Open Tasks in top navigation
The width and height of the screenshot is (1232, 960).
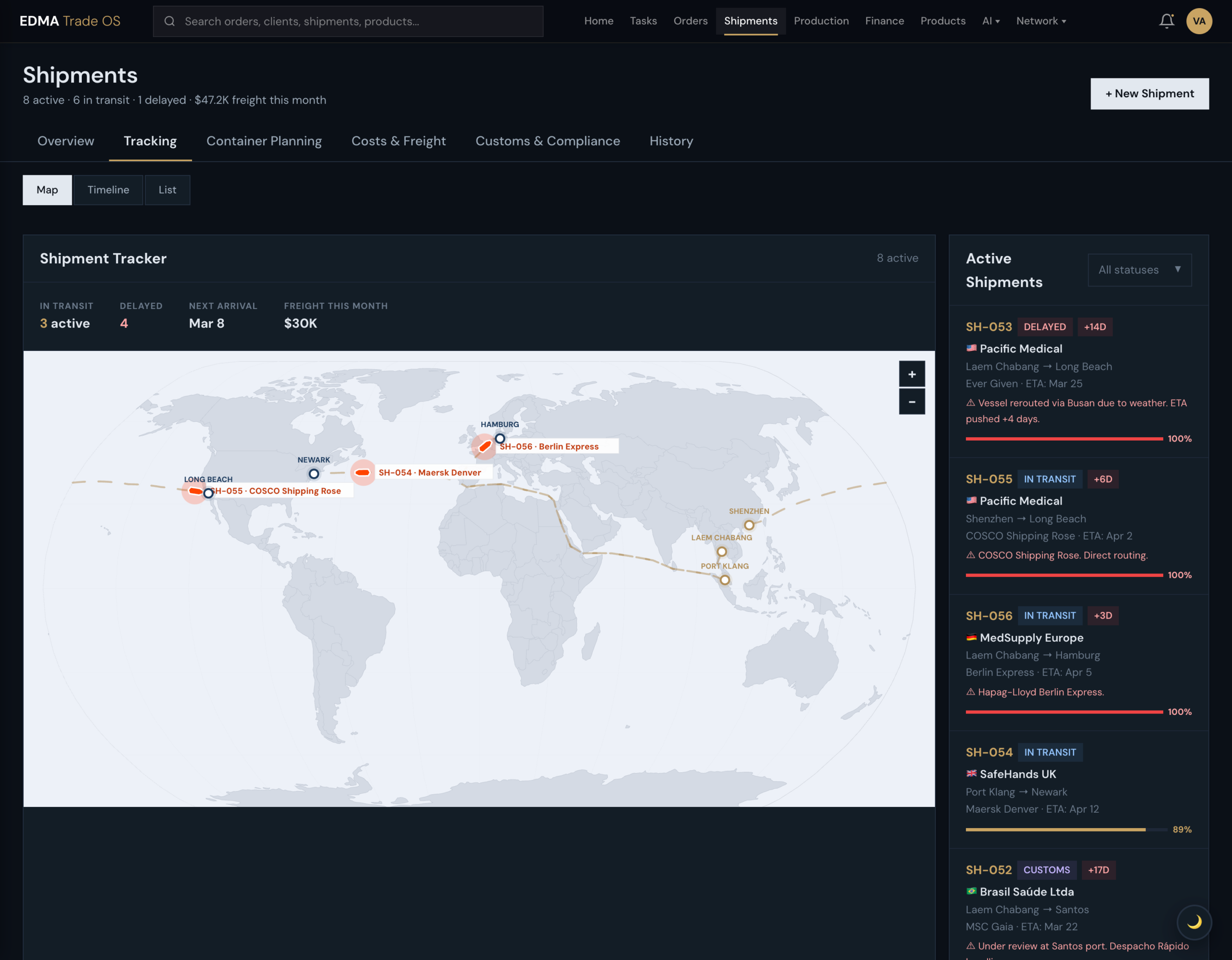[643, 21]
